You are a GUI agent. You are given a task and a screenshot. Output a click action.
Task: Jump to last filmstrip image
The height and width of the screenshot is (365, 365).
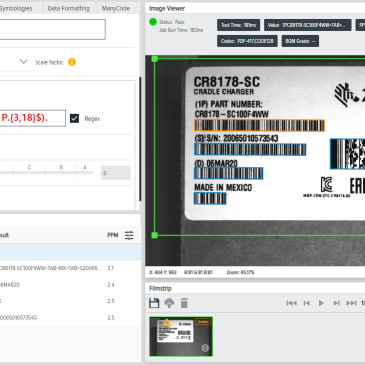pyautogui.click(x=351, y=303)
